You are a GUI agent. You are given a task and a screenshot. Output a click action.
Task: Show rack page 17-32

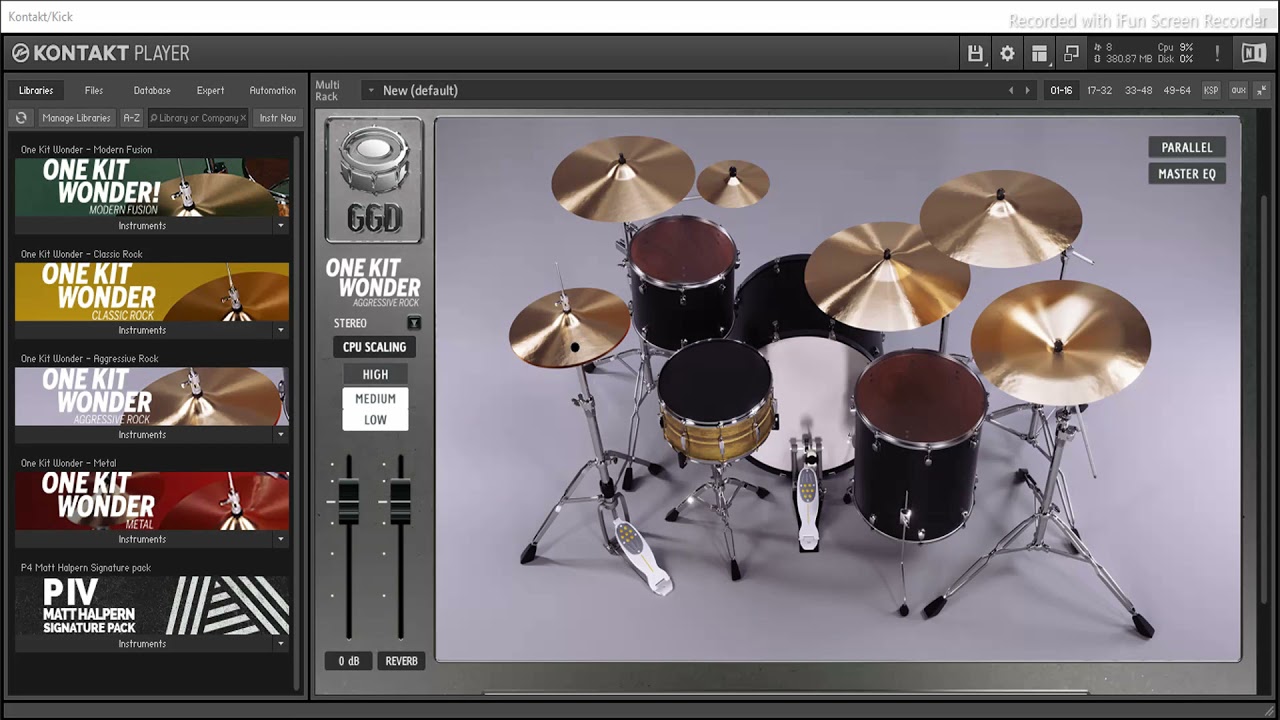(1099, 90)
